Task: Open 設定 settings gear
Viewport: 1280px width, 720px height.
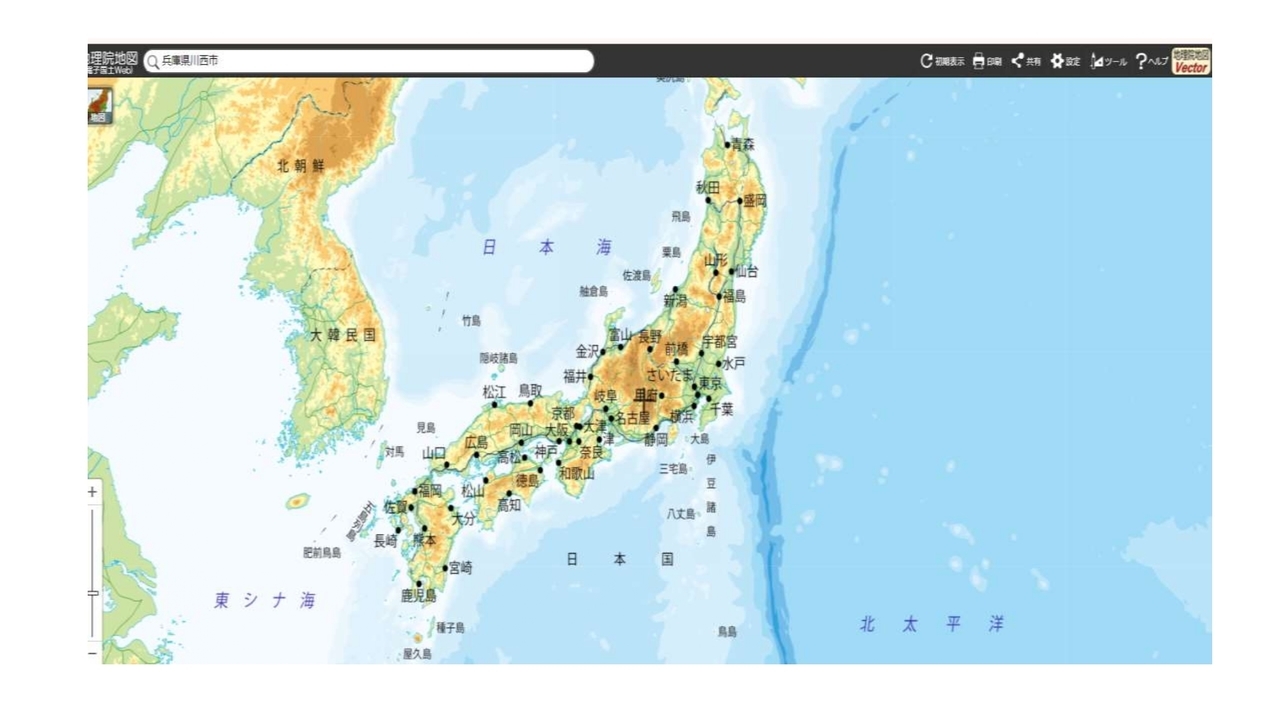Action: (x=1065, y=61)
